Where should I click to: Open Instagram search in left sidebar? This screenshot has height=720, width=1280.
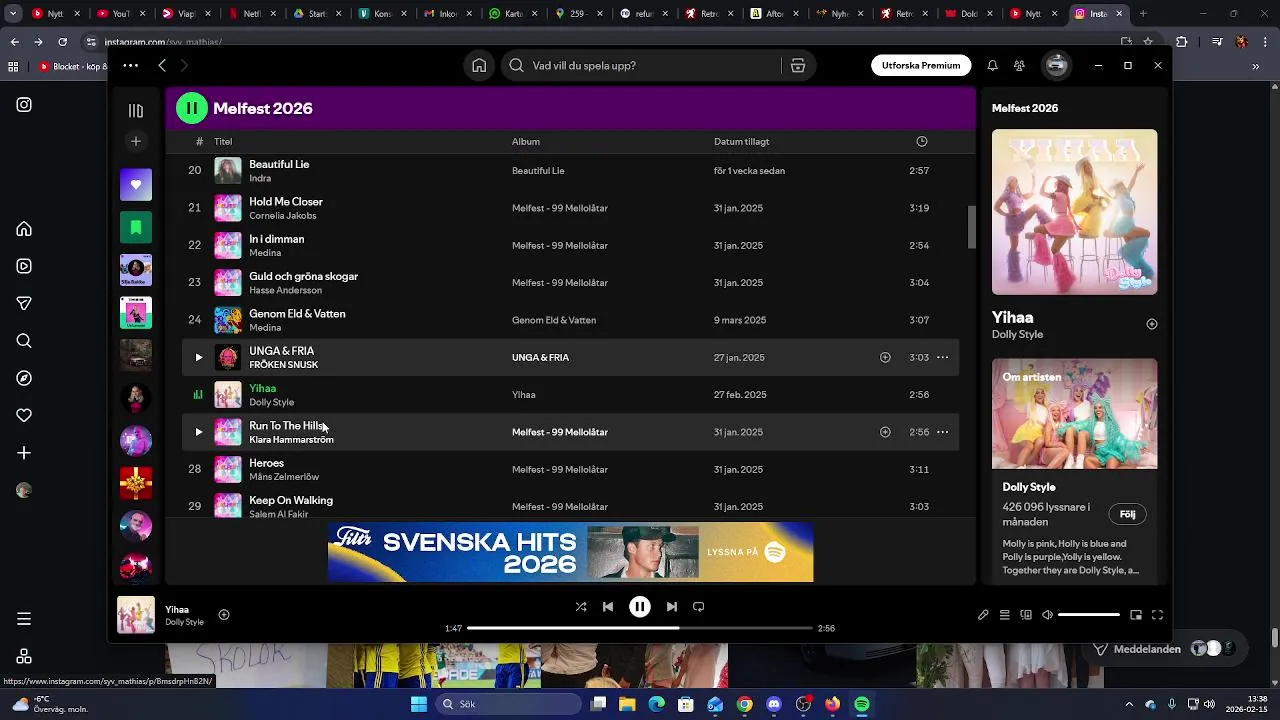click(24, 341)
